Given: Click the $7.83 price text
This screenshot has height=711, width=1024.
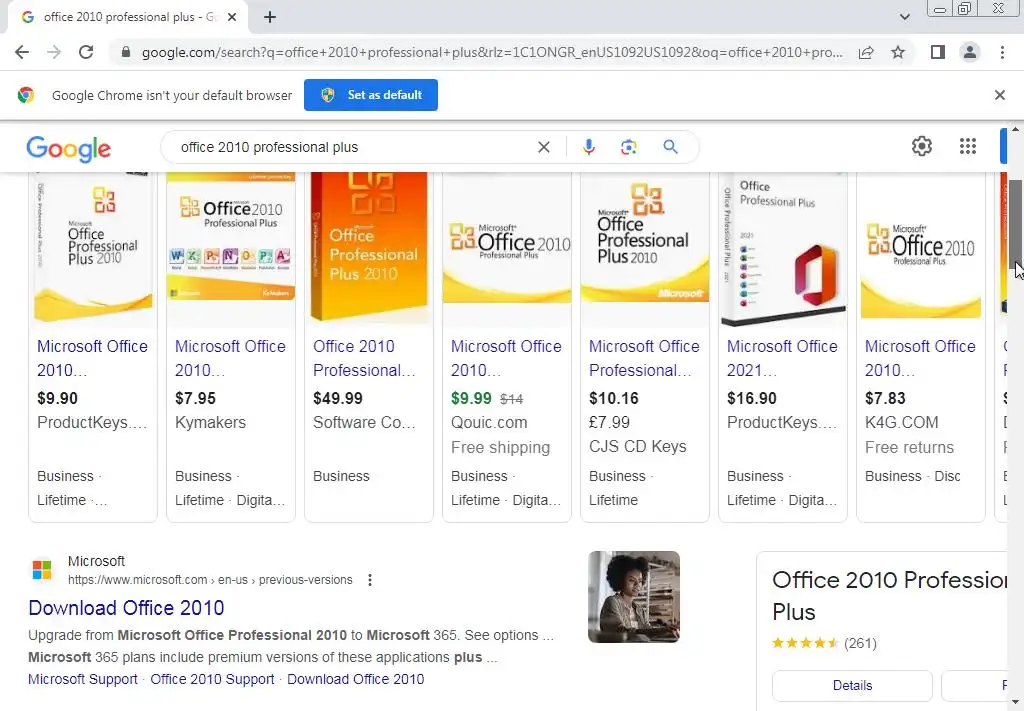Looking at the screenshot, I should tap(885, 398).
